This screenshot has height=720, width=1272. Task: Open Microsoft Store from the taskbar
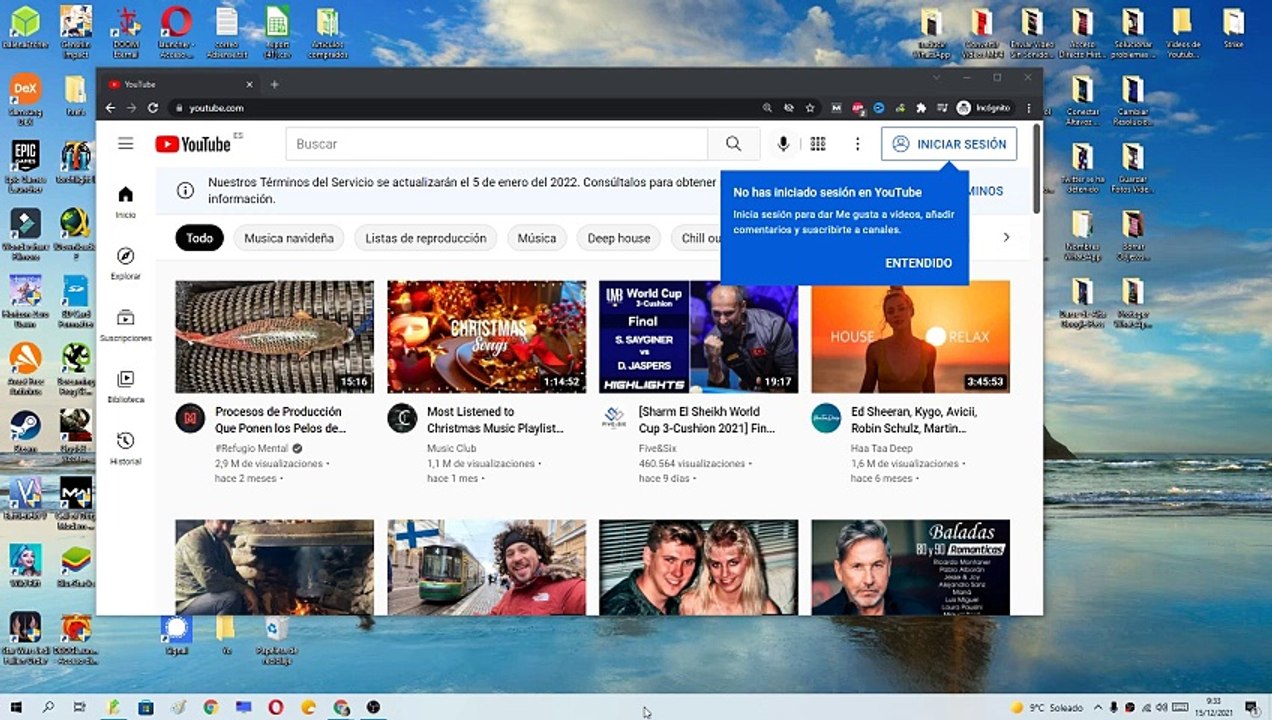(146, 707)
